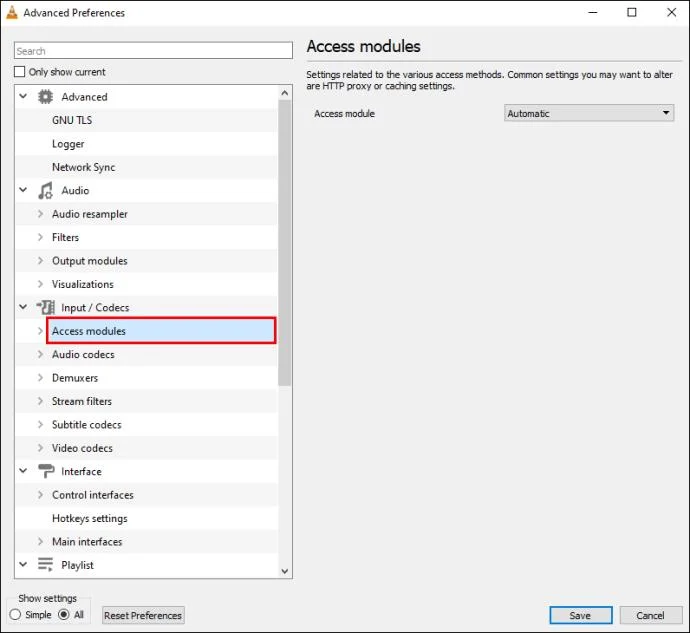Collapse the Interface category
This screenshot has height=633, width=690.
(23, 471)
